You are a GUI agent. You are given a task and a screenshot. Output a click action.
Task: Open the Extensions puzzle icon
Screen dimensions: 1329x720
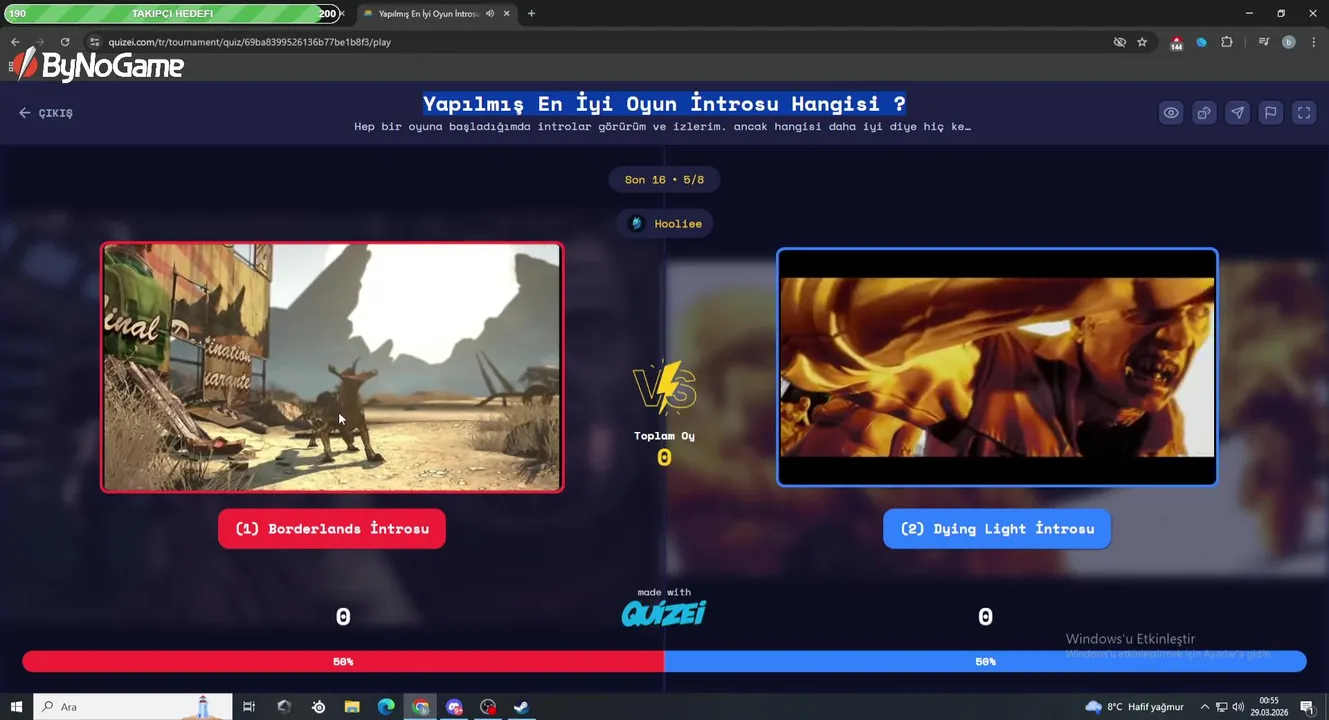[x=1227, y=42]
